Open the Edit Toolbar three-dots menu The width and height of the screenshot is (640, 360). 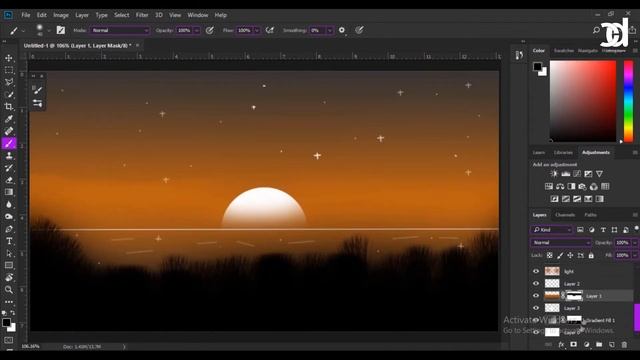pyautogui.click(x=9, y=302)
